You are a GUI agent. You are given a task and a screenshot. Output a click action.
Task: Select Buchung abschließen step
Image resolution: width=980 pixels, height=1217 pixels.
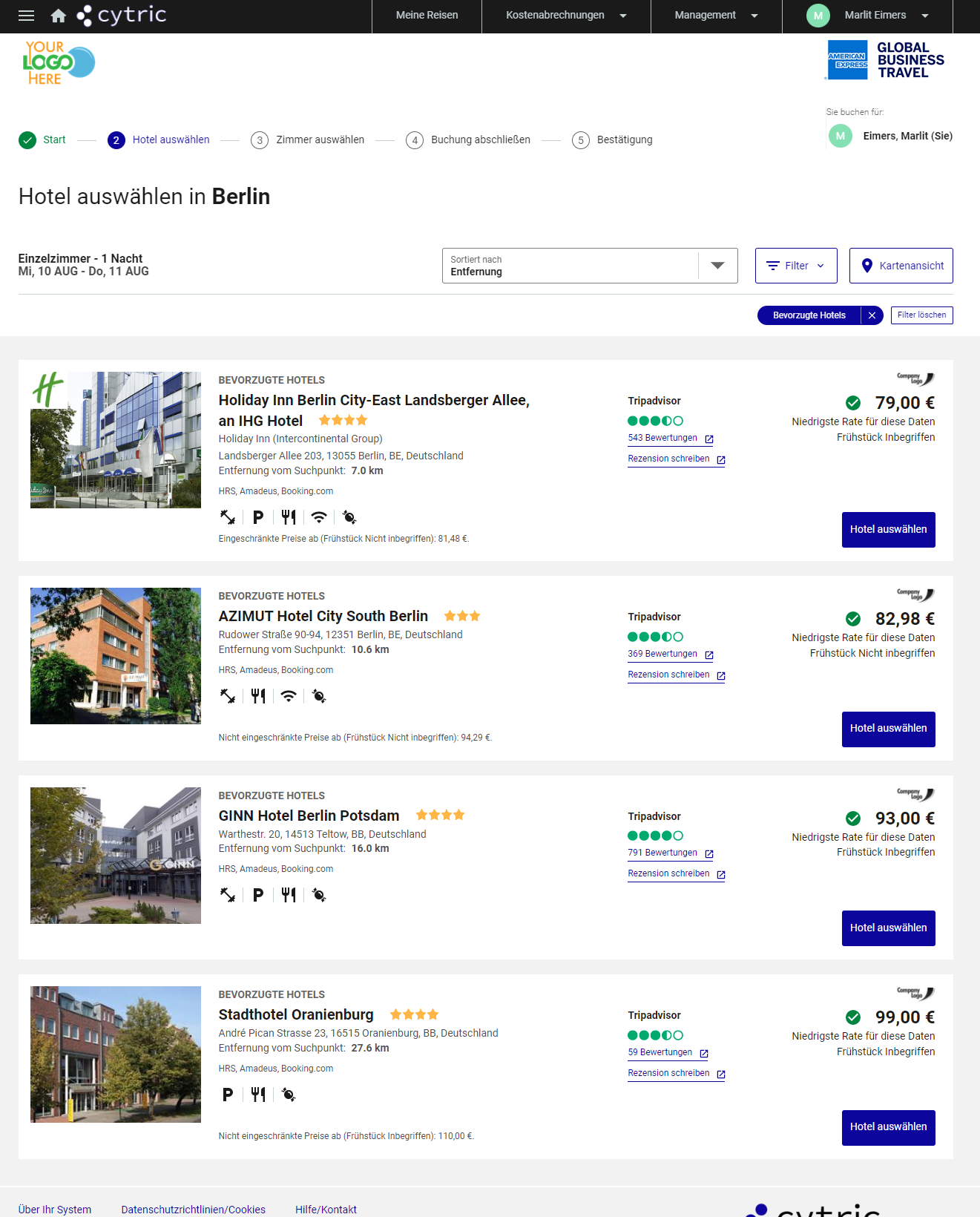point(468,140)
